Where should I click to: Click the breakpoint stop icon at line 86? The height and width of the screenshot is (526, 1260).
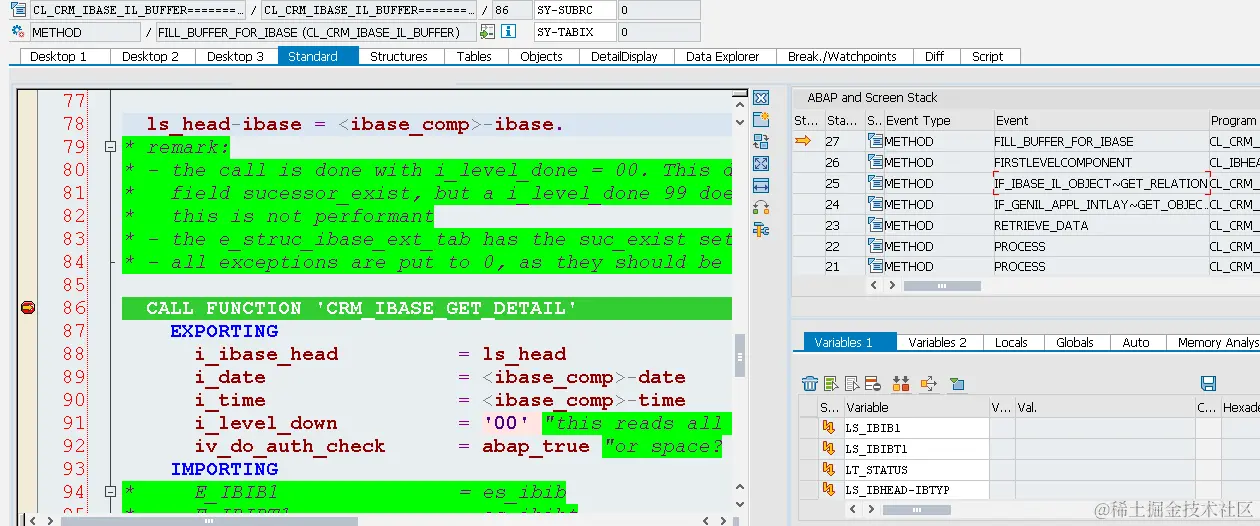[x=27, y=308]
